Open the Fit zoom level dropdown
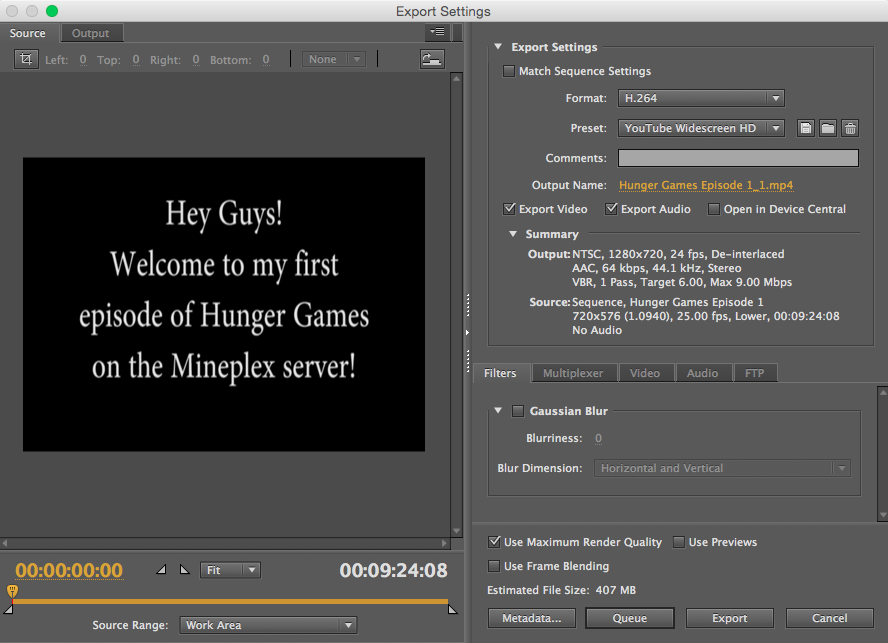Screen dimensions: 888x643 (230, 570)
